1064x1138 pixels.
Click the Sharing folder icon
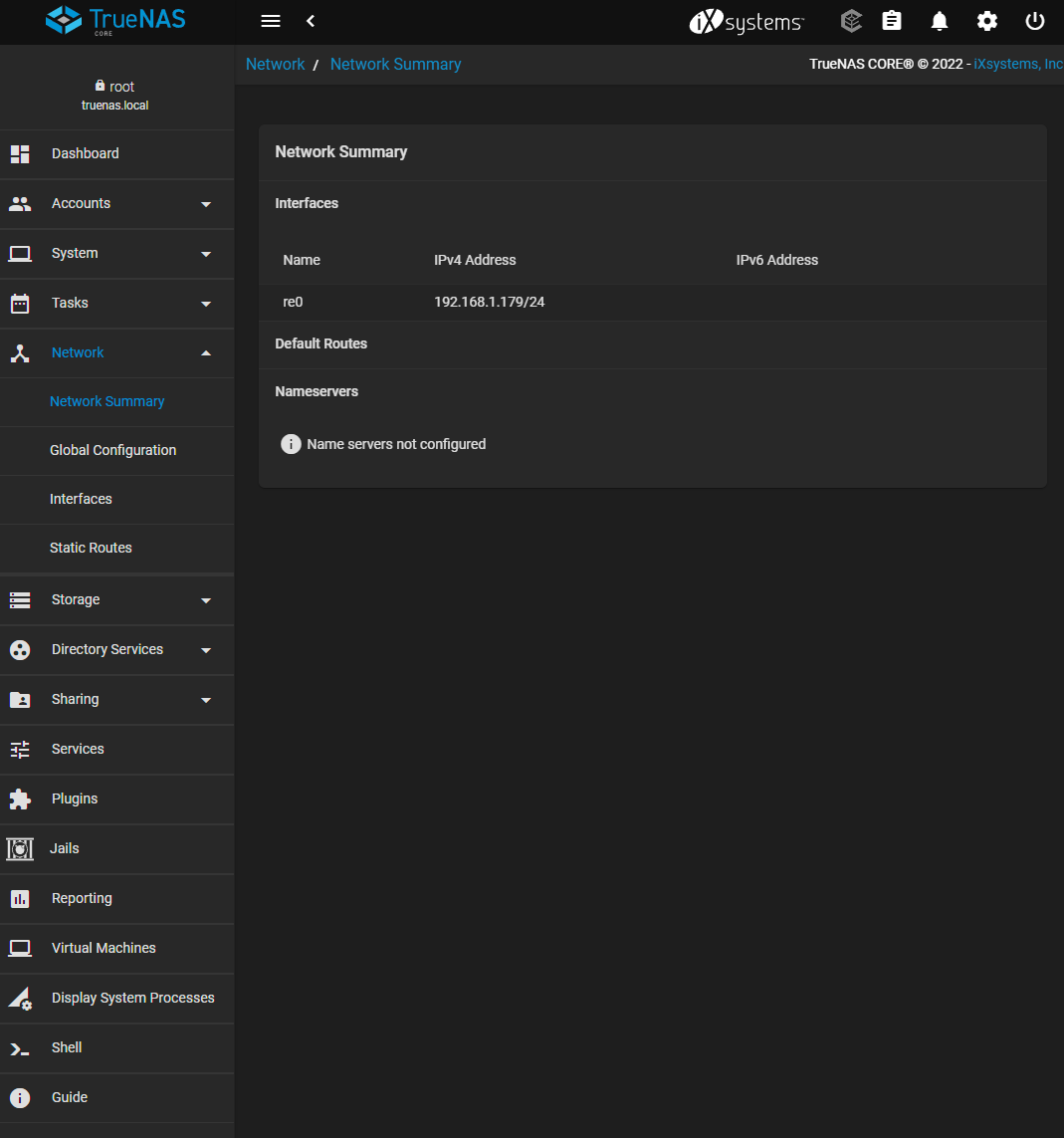coord(20,700)
